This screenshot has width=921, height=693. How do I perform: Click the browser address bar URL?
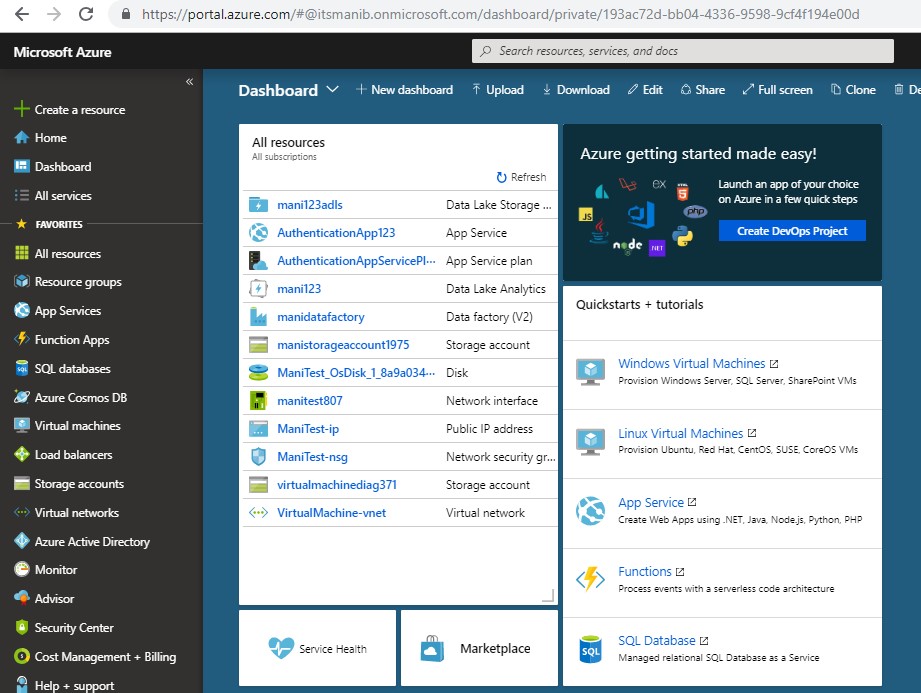tap(500, 14)
